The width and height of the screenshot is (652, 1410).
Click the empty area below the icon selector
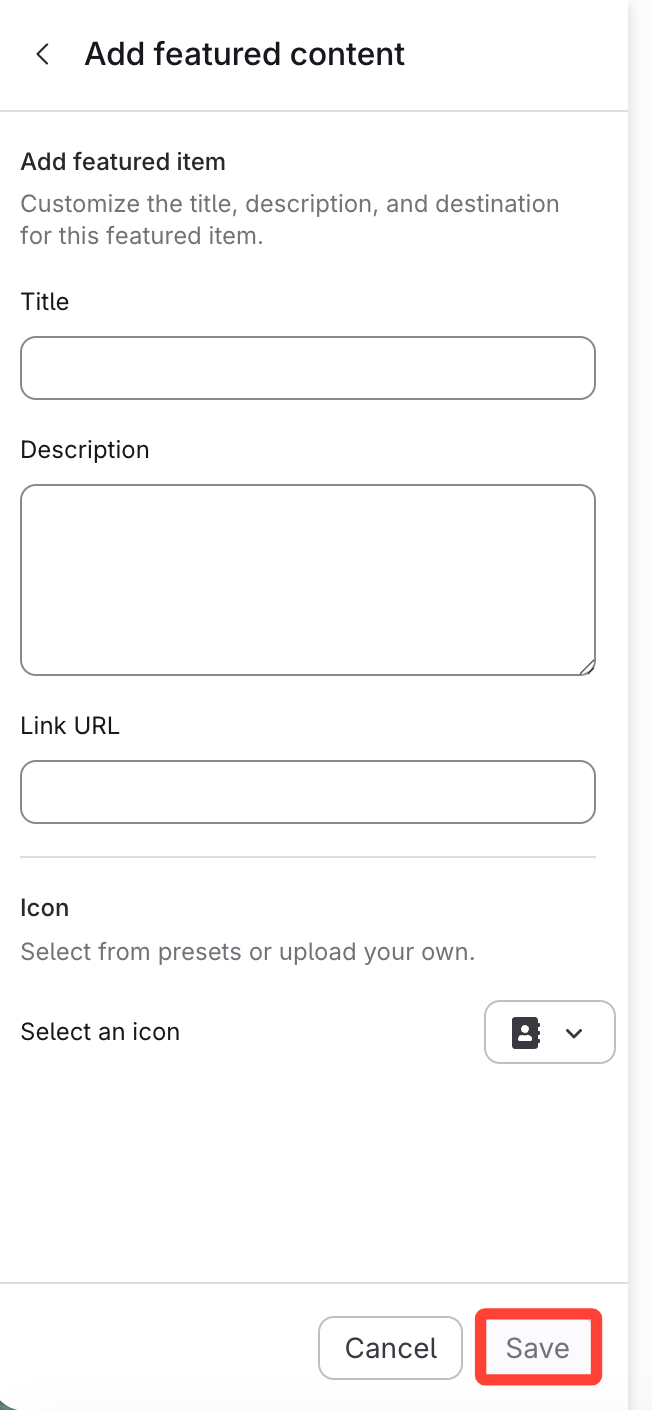pyautogui.click(x=308, y=1170)
